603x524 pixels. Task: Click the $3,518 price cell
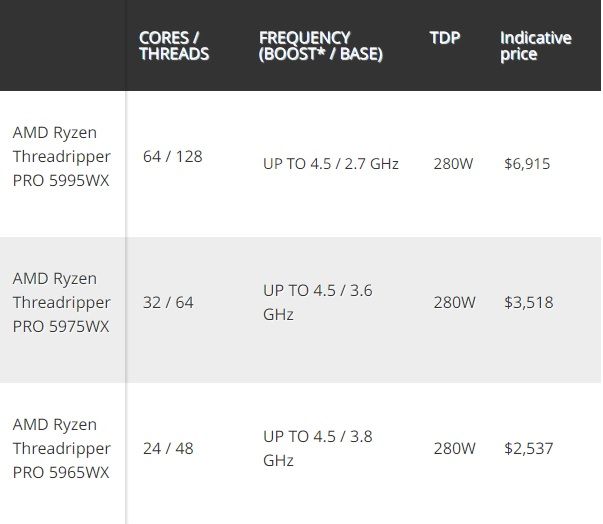coord(529,302)
